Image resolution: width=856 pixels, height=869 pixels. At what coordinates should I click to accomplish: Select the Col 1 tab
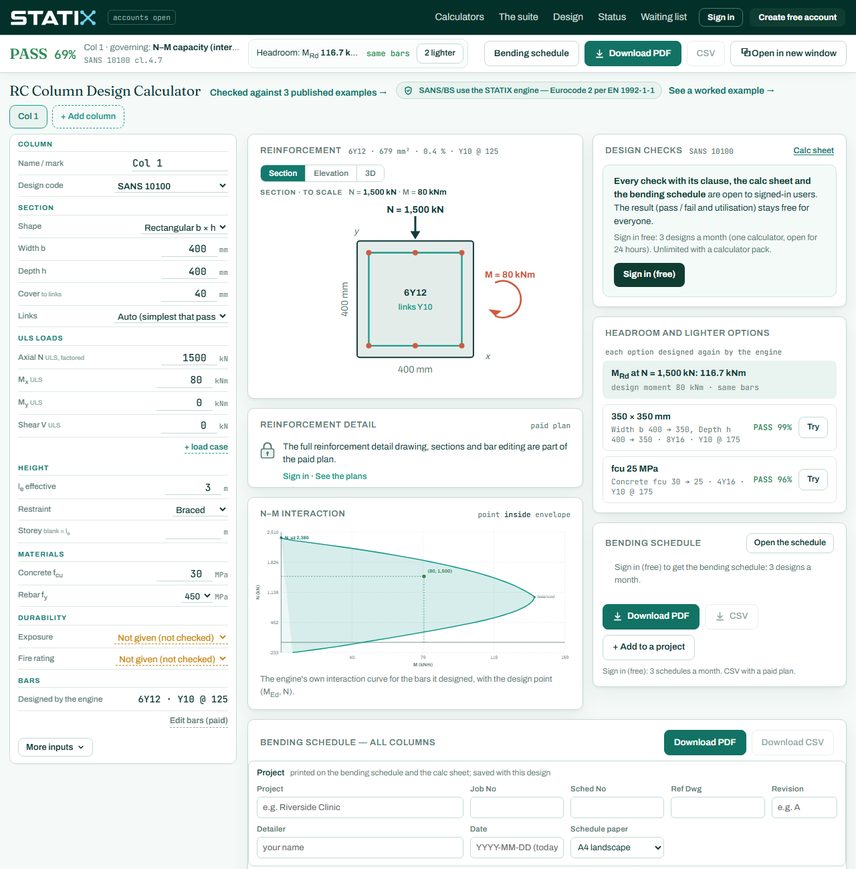click(28, 116)
